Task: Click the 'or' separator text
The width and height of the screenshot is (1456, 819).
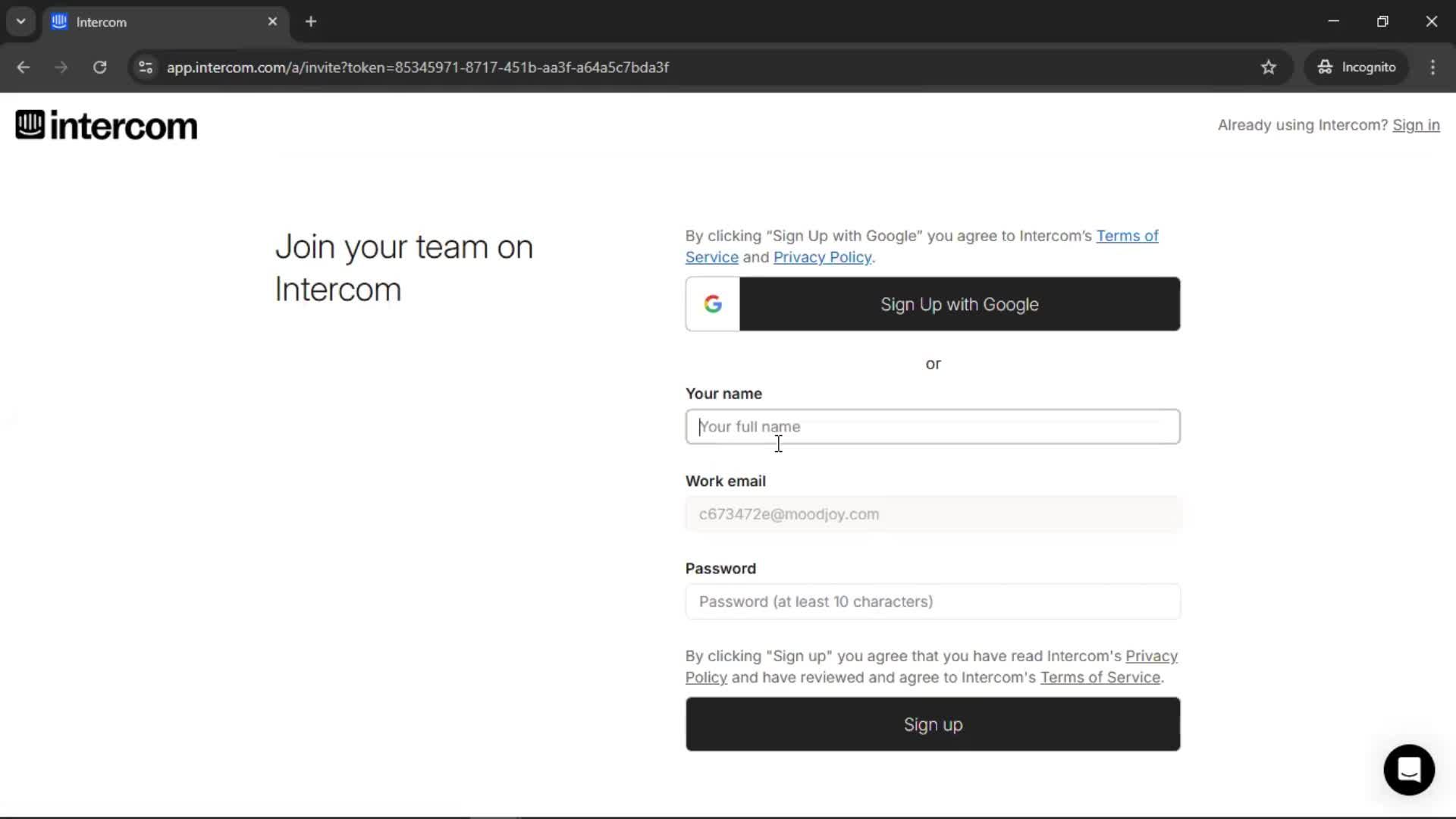Action: (x=933, y=364)
